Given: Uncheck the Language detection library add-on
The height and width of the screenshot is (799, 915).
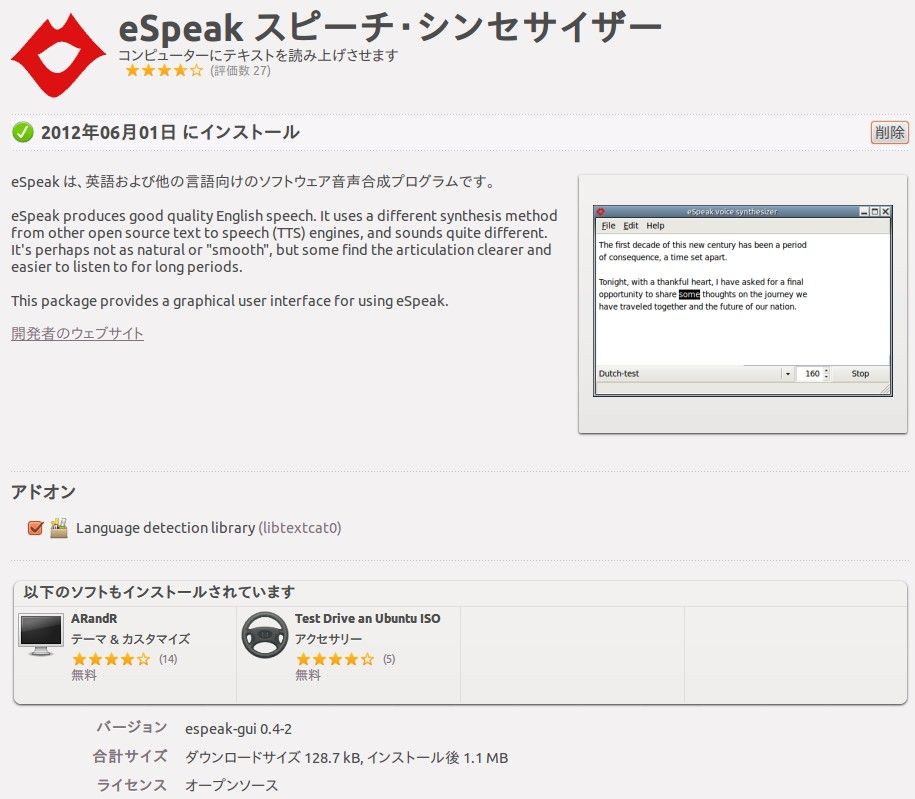Looking at the screenshot, I should coord(35,528).
